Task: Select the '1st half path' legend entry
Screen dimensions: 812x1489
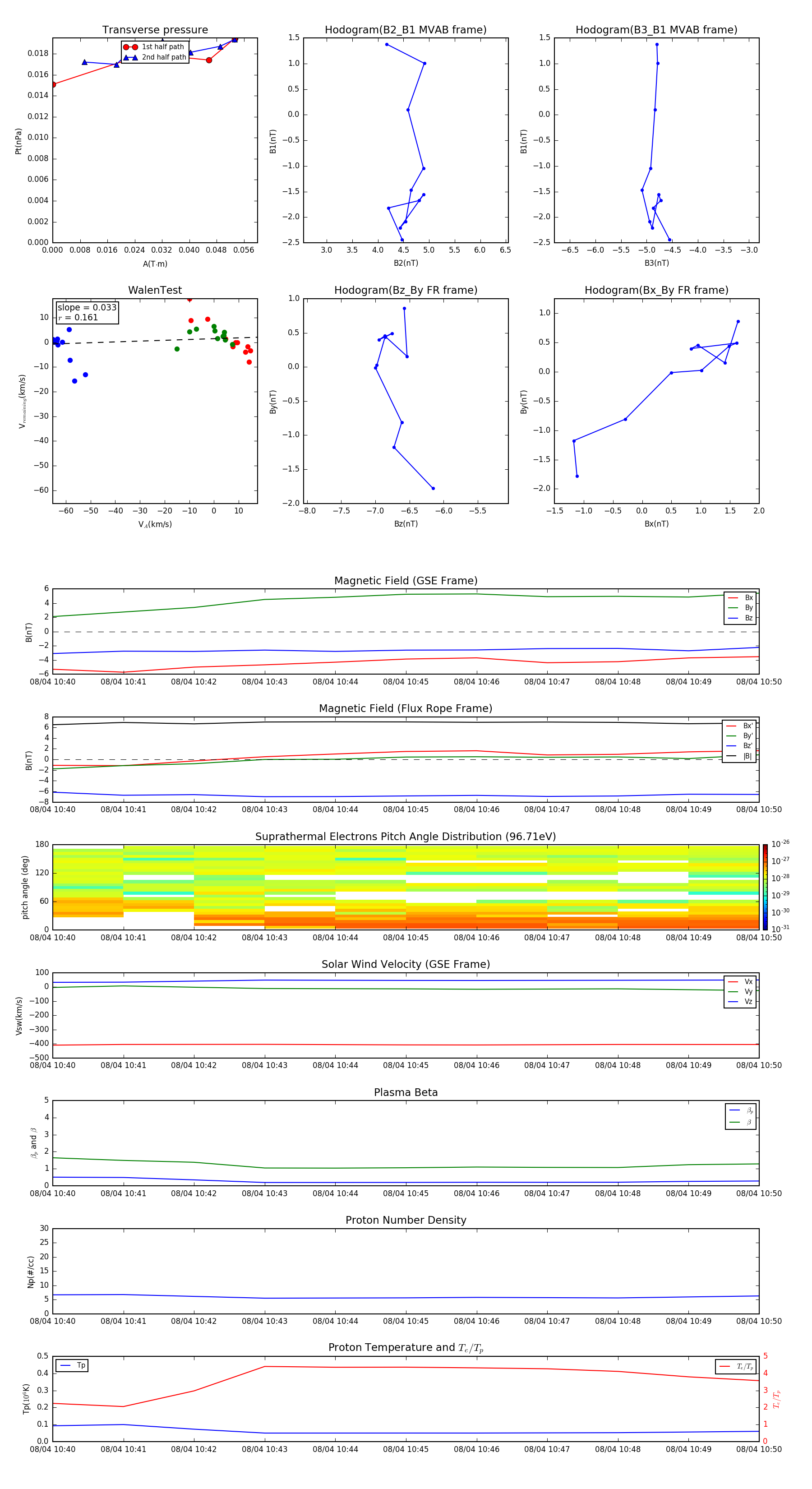Action: tap(154, 47)
